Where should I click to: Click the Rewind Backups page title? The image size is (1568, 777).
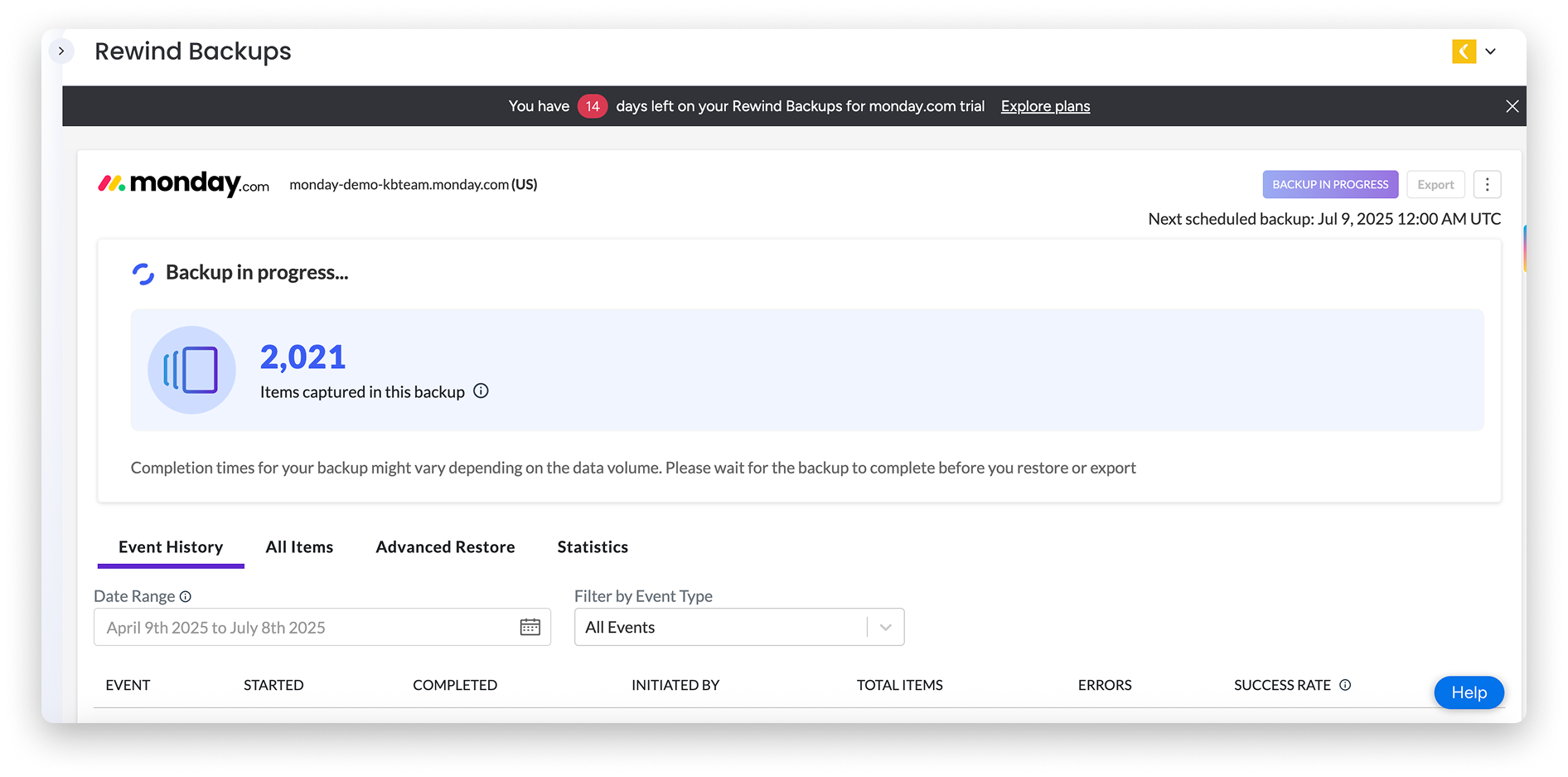[x=193, y=51]
